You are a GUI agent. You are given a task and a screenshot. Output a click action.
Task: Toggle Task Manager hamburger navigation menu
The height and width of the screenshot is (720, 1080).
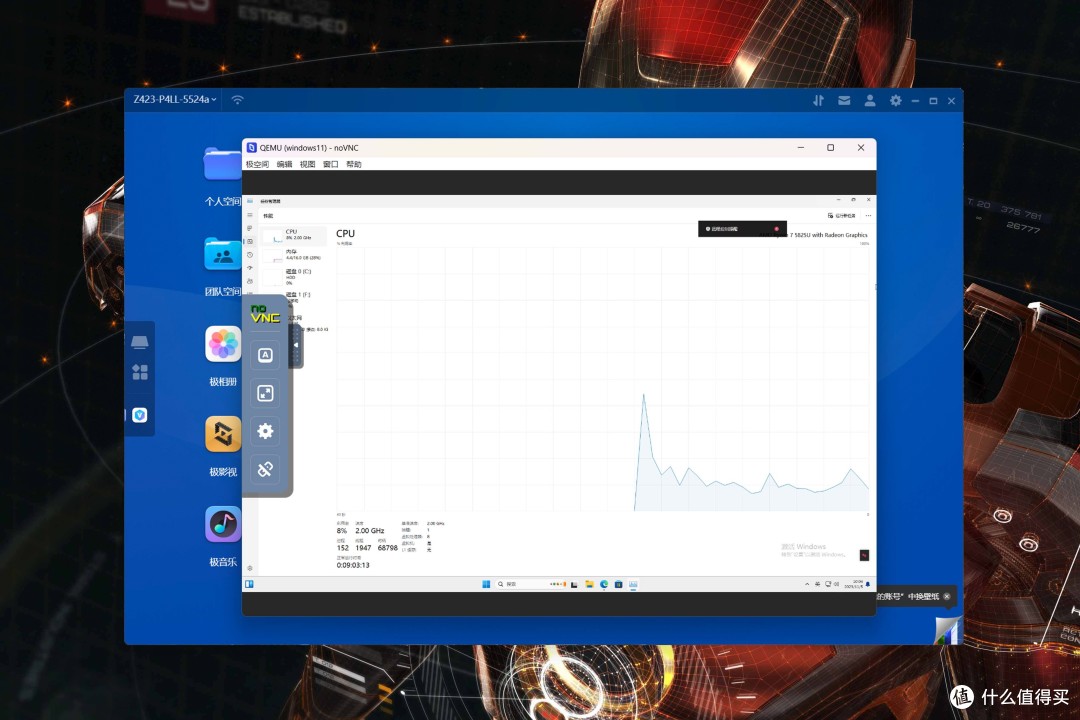[250, 215]
